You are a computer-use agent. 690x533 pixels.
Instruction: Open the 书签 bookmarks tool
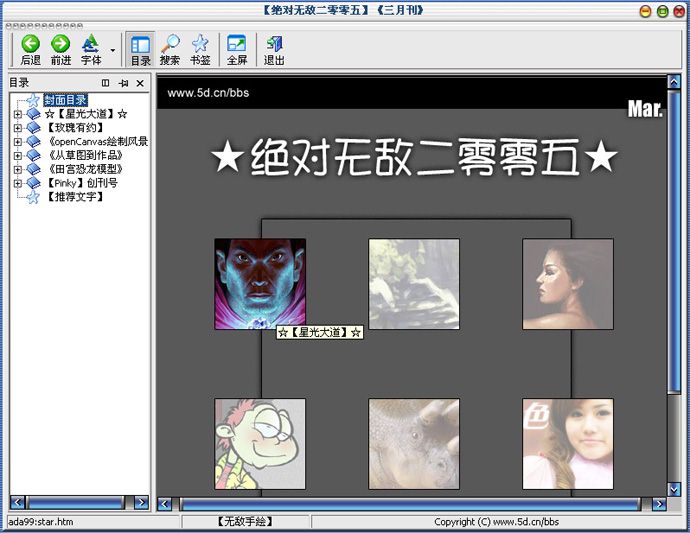coord(200,50)
